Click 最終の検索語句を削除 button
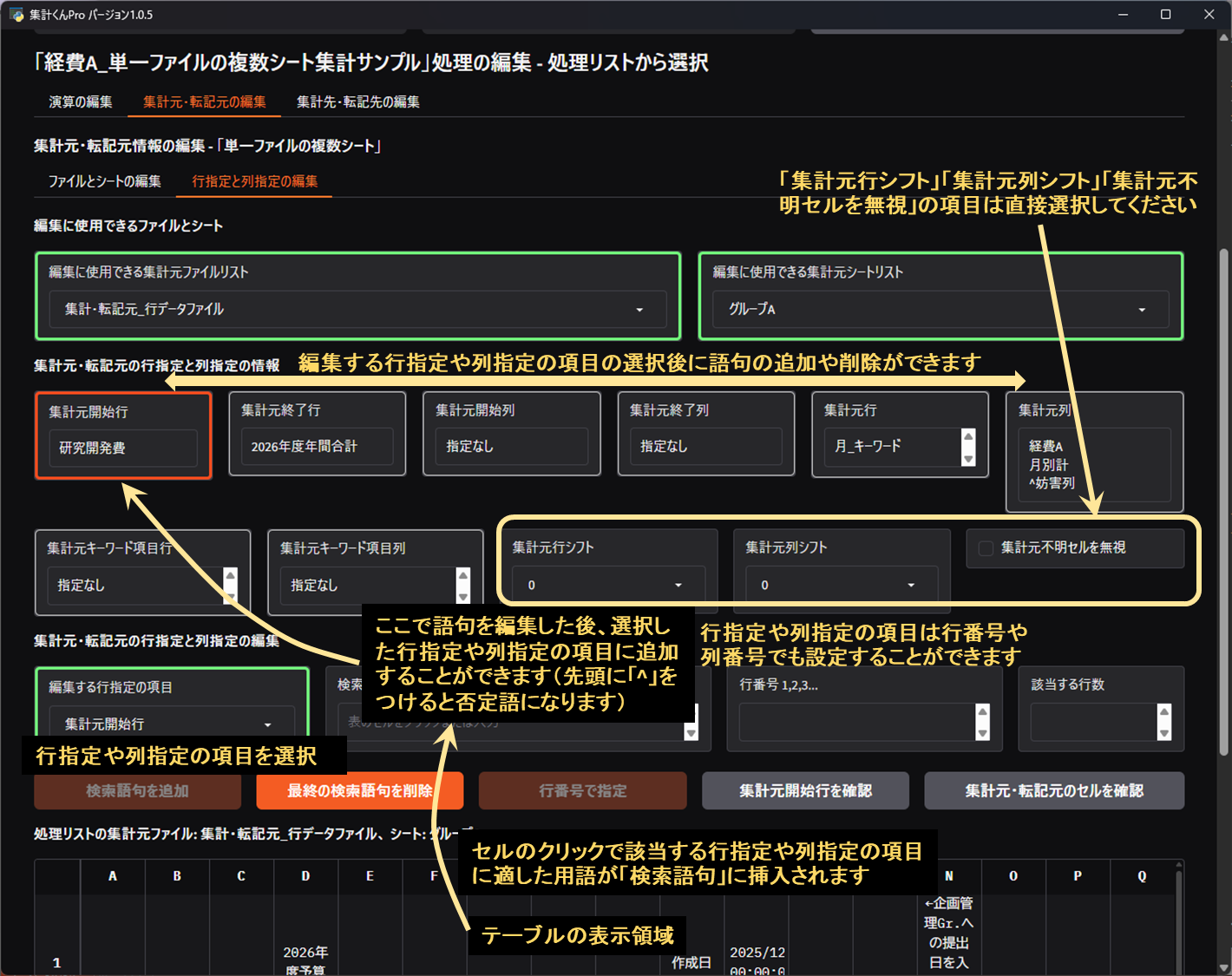 (x=360, y=790)
